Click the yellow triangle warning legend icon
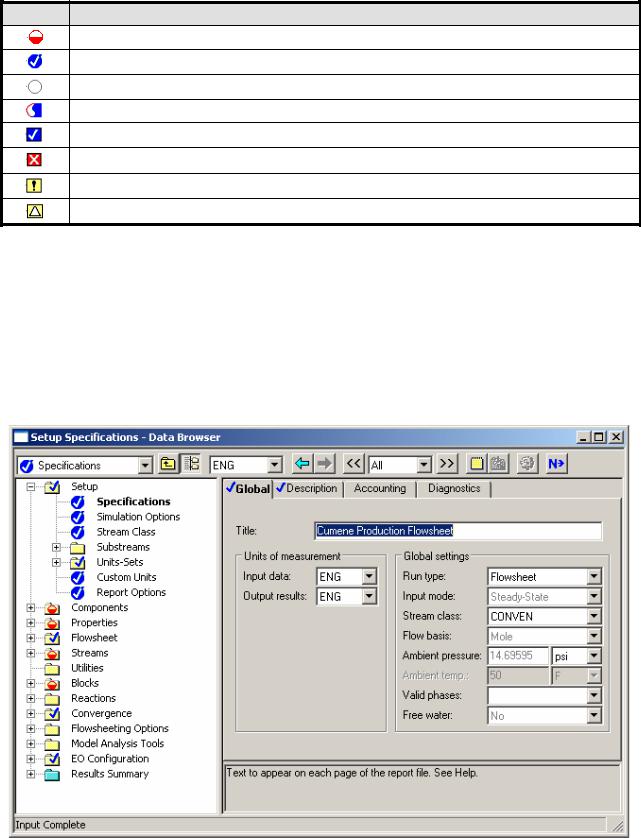Image resolution: width=641 pixels, height=838 pixels. coord(35,211)
